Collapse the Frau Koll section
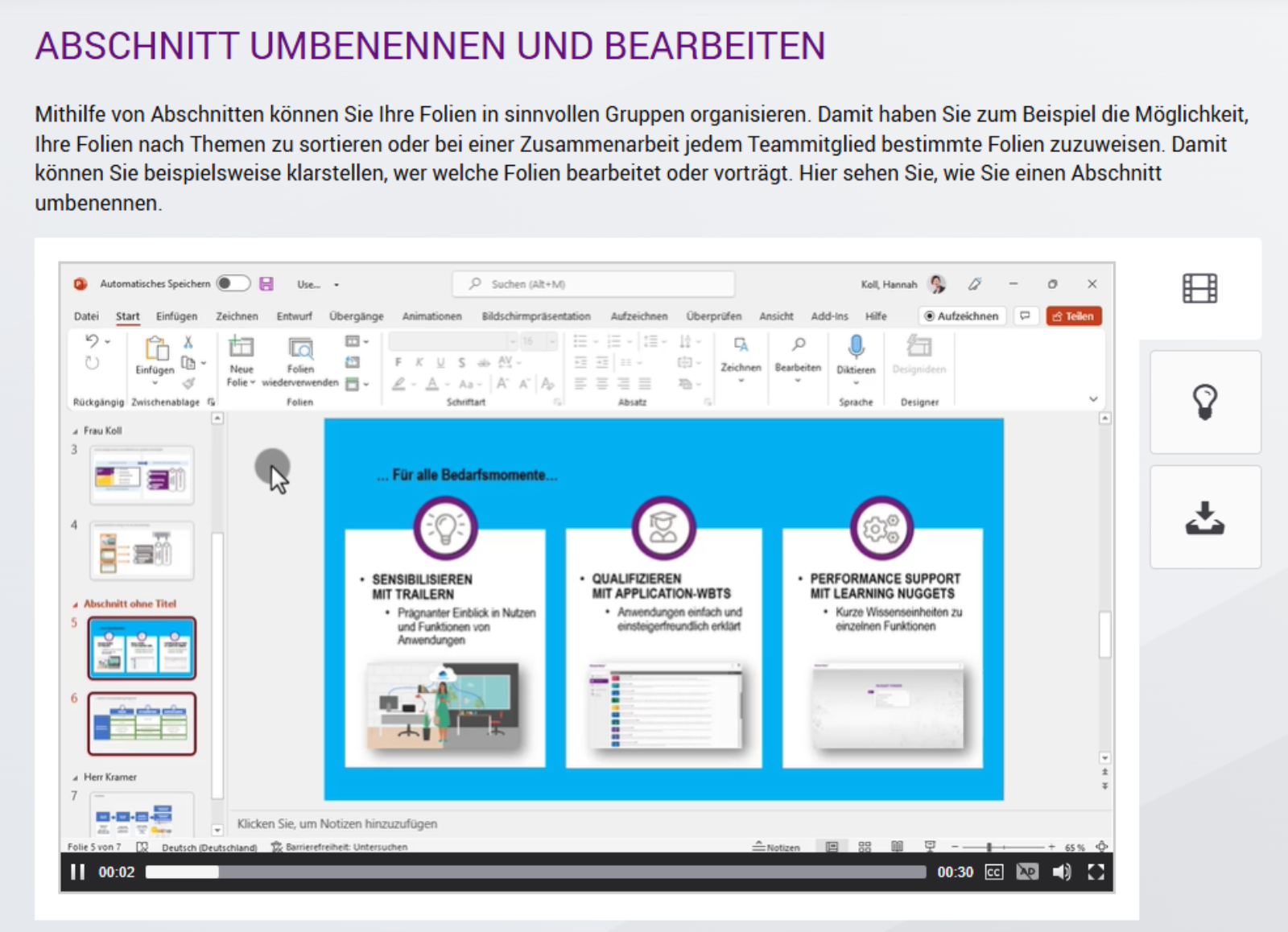 (76, 431)
